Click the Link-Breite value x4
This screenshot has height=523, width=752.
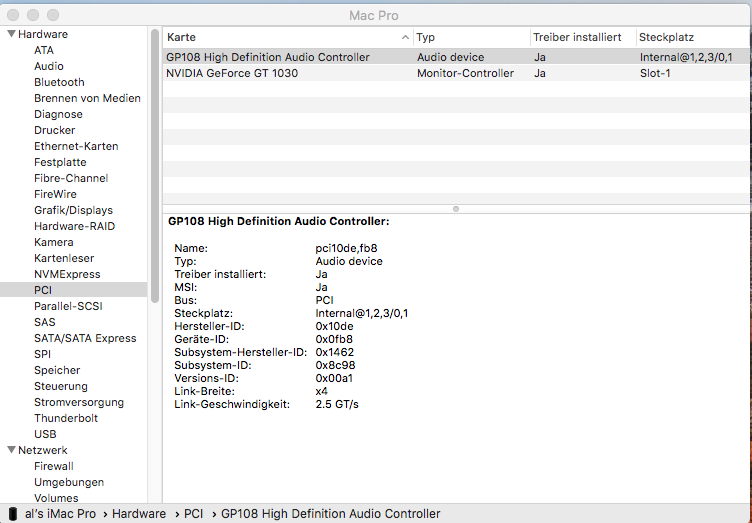321,391
